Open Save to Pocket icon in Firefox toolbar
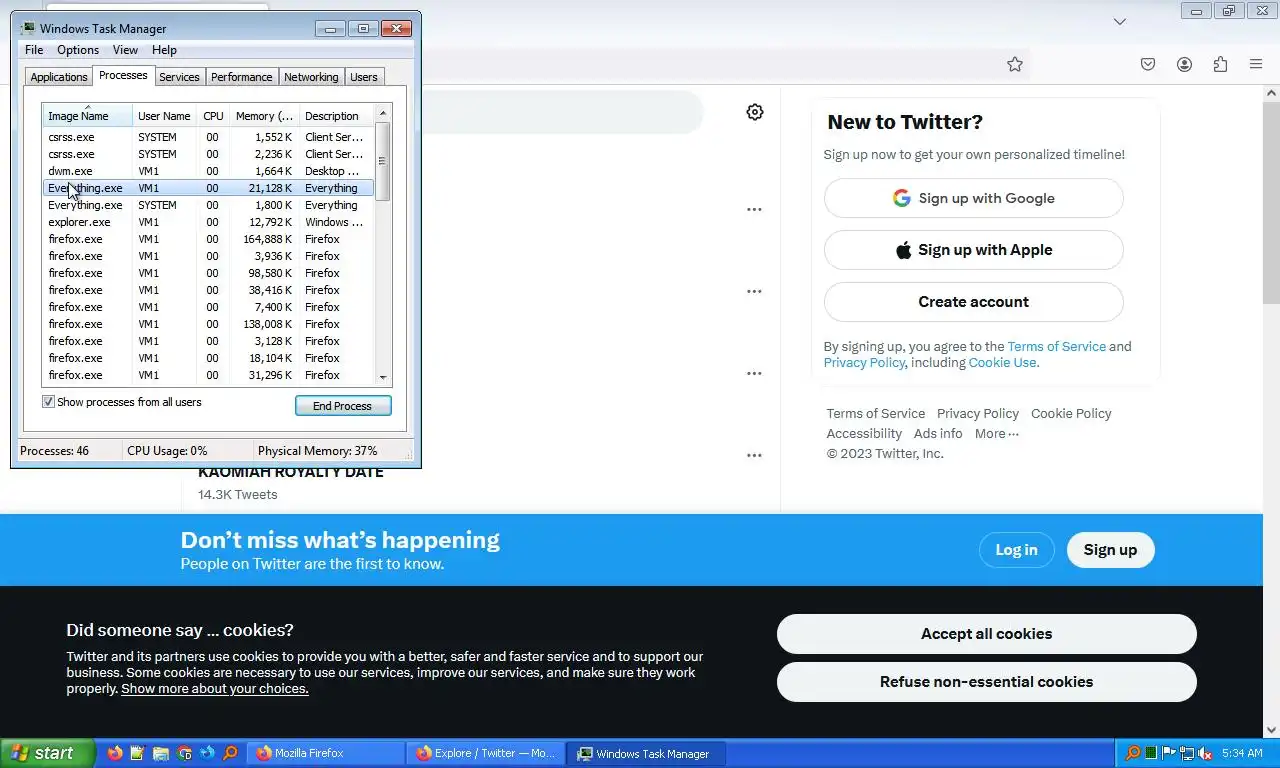Viewport: 1280px width, 768px height. point(1148,64)
